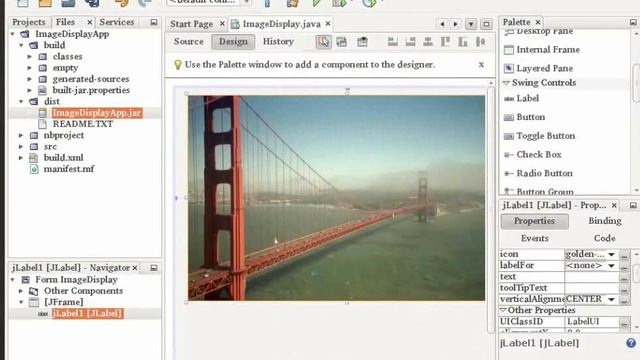Select the Connection Mode toolbar icon
Viewport: 640px width, 360px height.
(342, 42)
